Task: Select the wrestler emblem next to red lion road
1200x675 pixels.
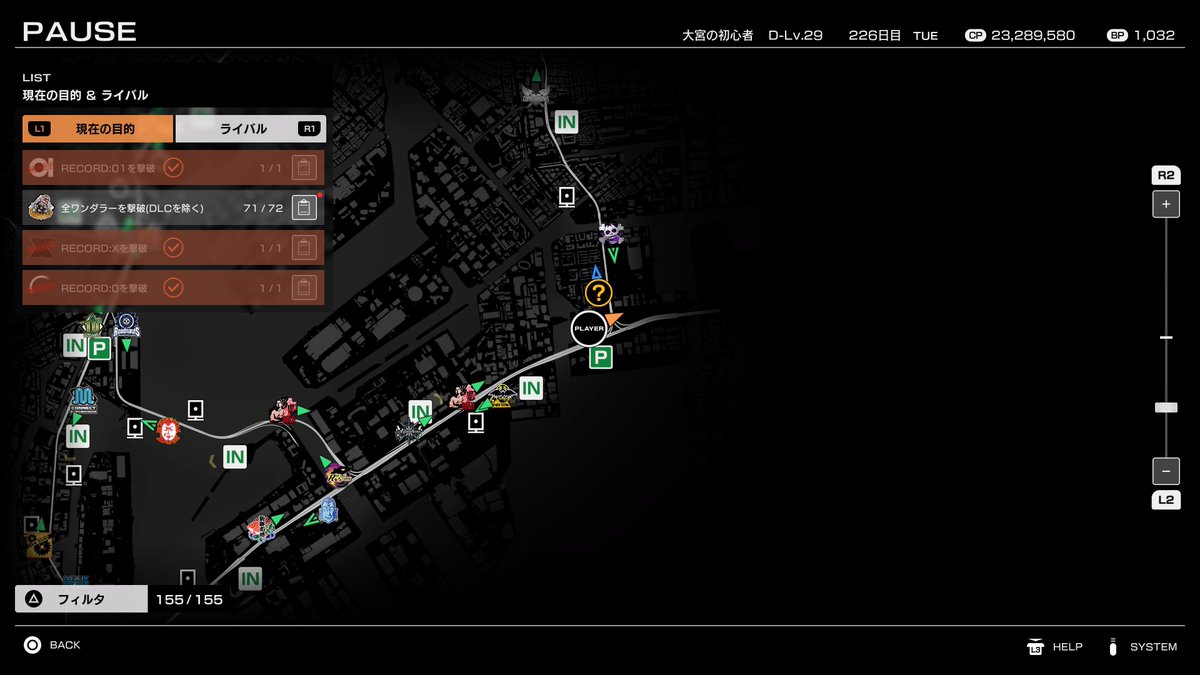Action: coord(284,410)
